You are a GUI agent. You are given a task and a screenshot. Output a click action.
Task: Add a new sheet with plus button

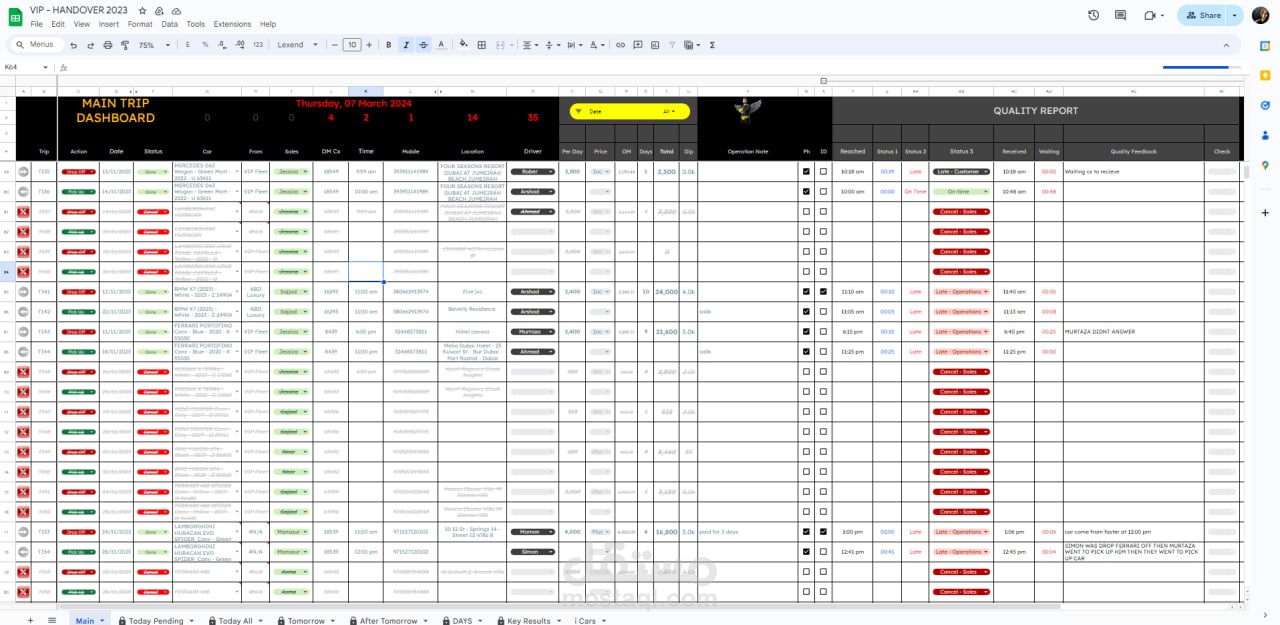30,620
